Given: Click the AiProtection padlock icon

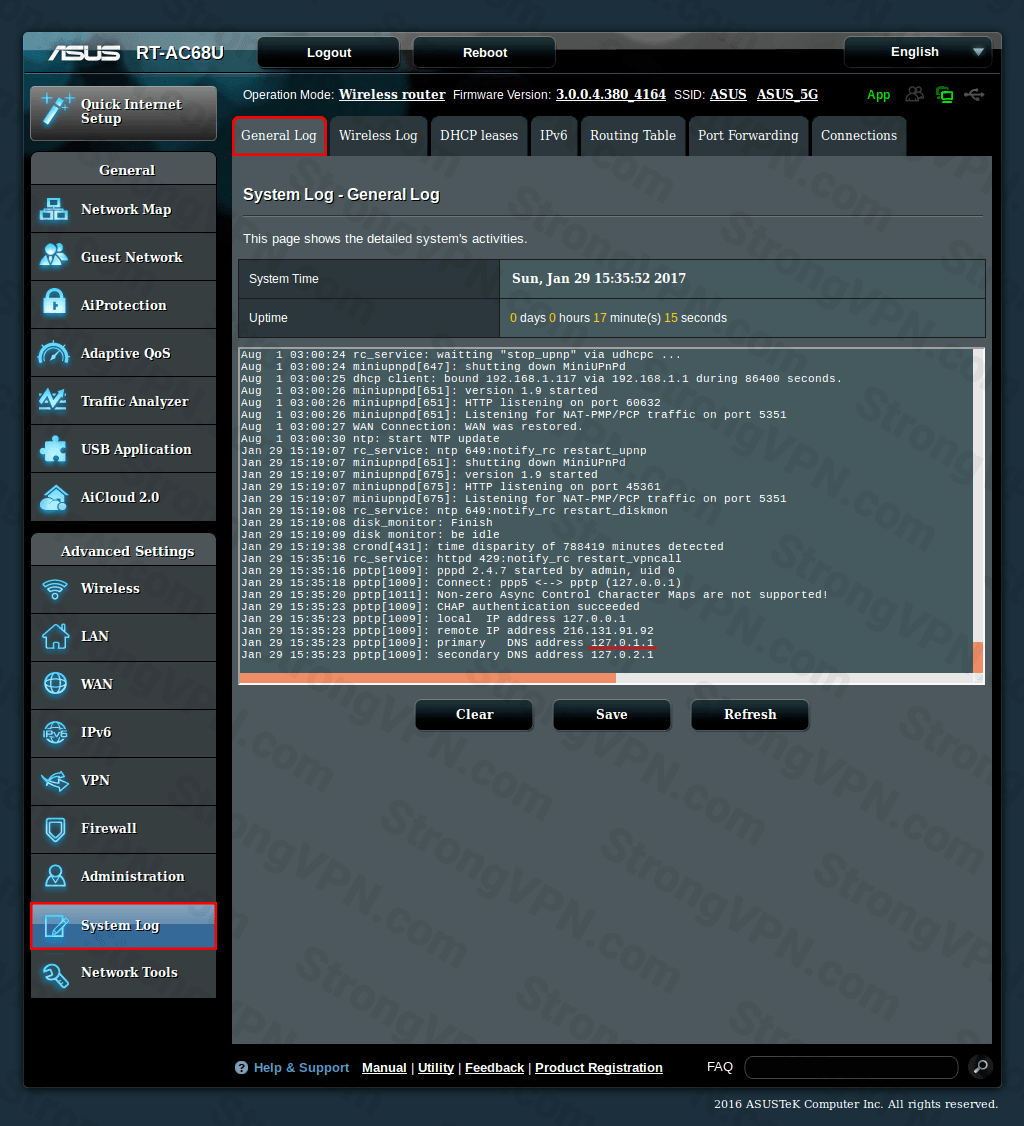Looking at the screenshot, I should [55, 302].
